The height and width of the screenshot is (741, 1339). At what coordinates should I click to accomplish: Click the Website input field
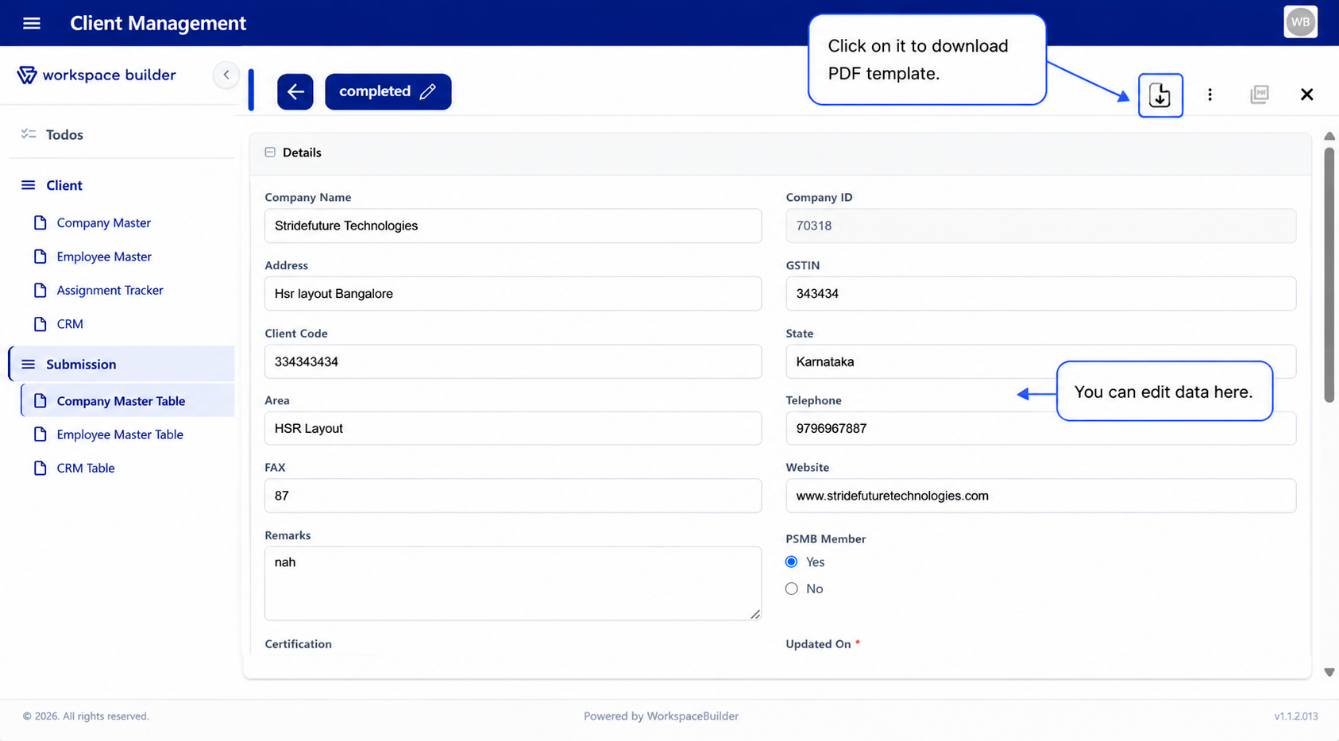pyautogui.click(x=1041, y=496)
